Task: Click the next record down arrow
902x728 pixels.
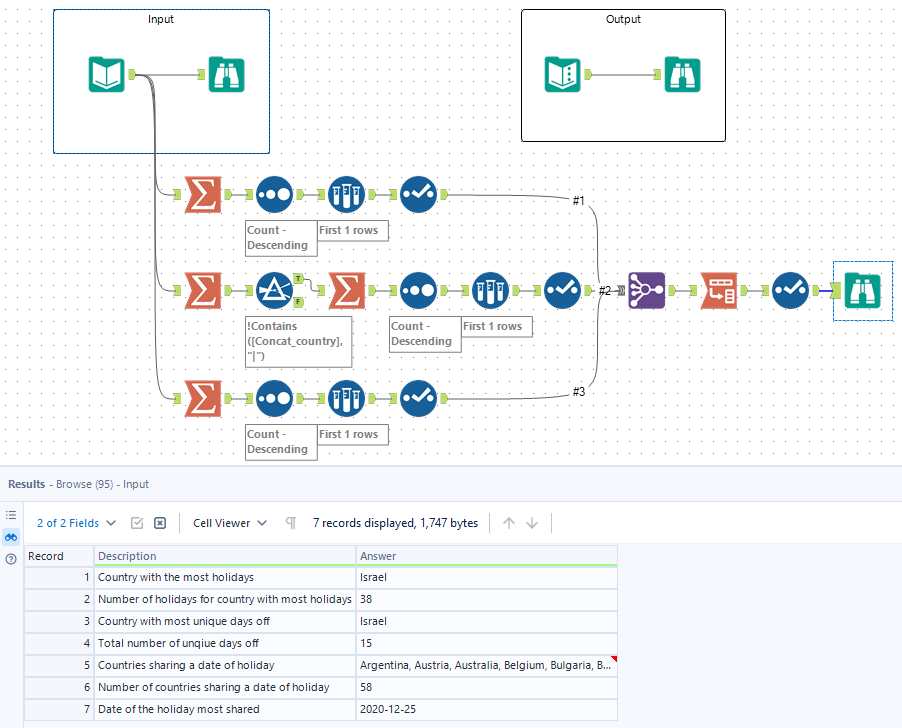Action: tap(532, 523)
